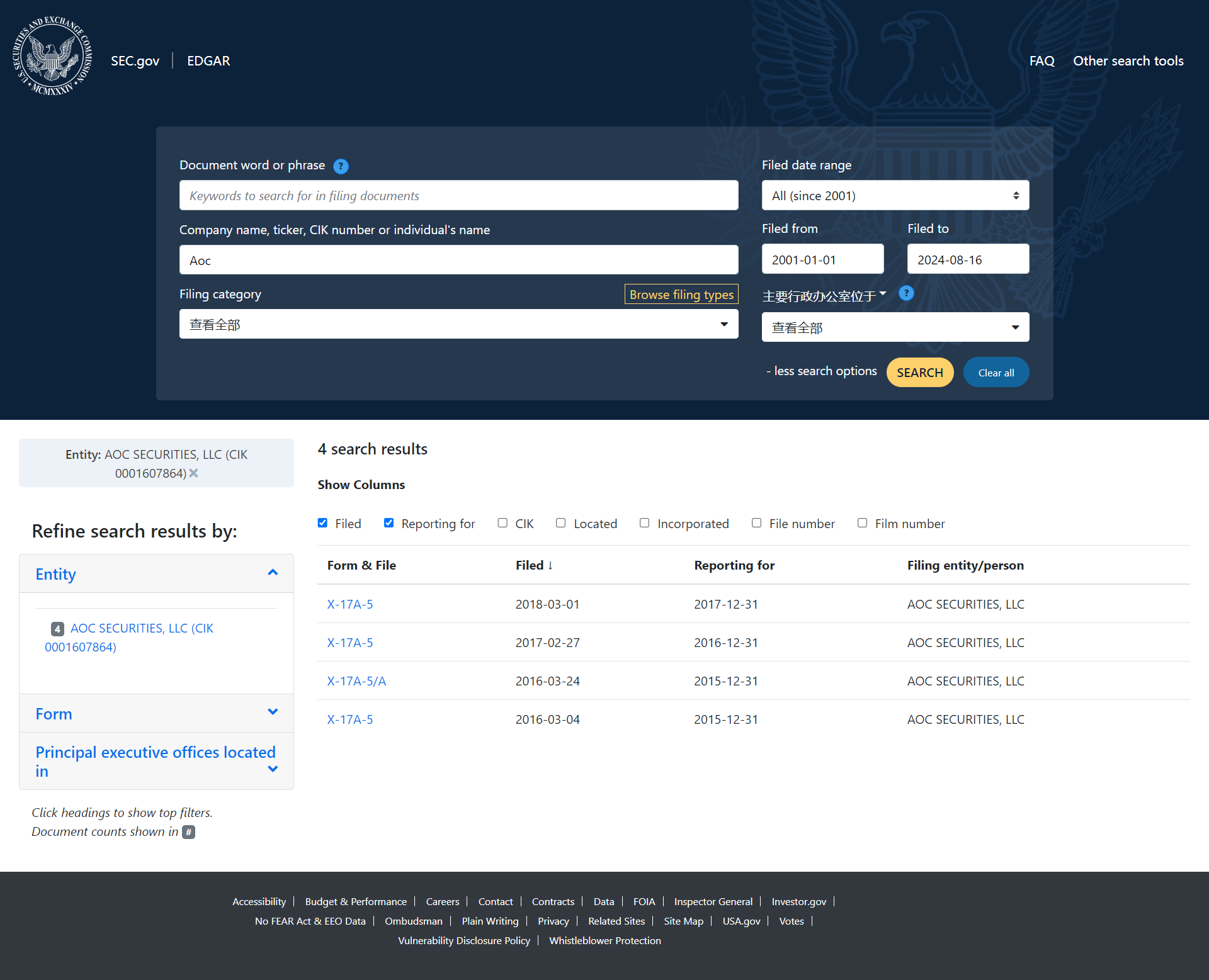Collapse with less search options link

822,371
